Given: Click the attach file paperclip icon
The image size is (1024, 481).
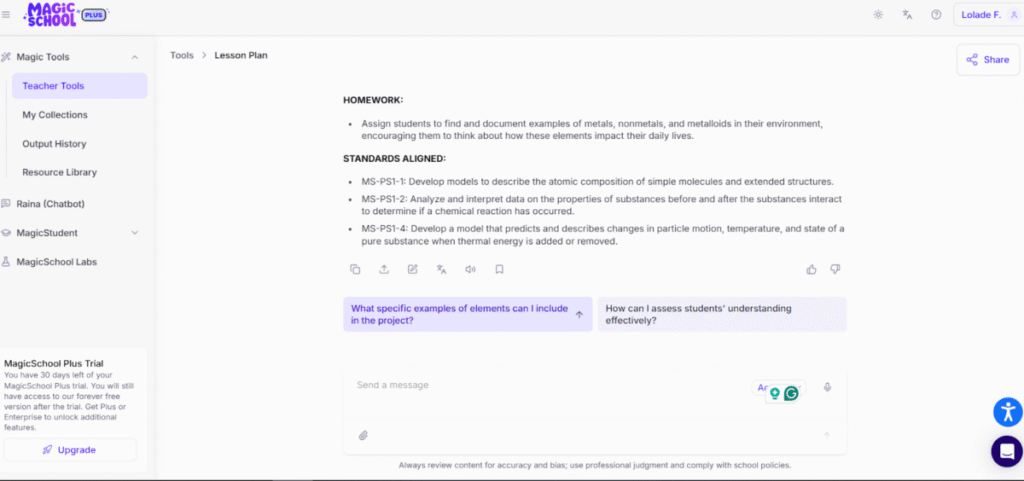Looking at the screenshot, I should 364,435.
